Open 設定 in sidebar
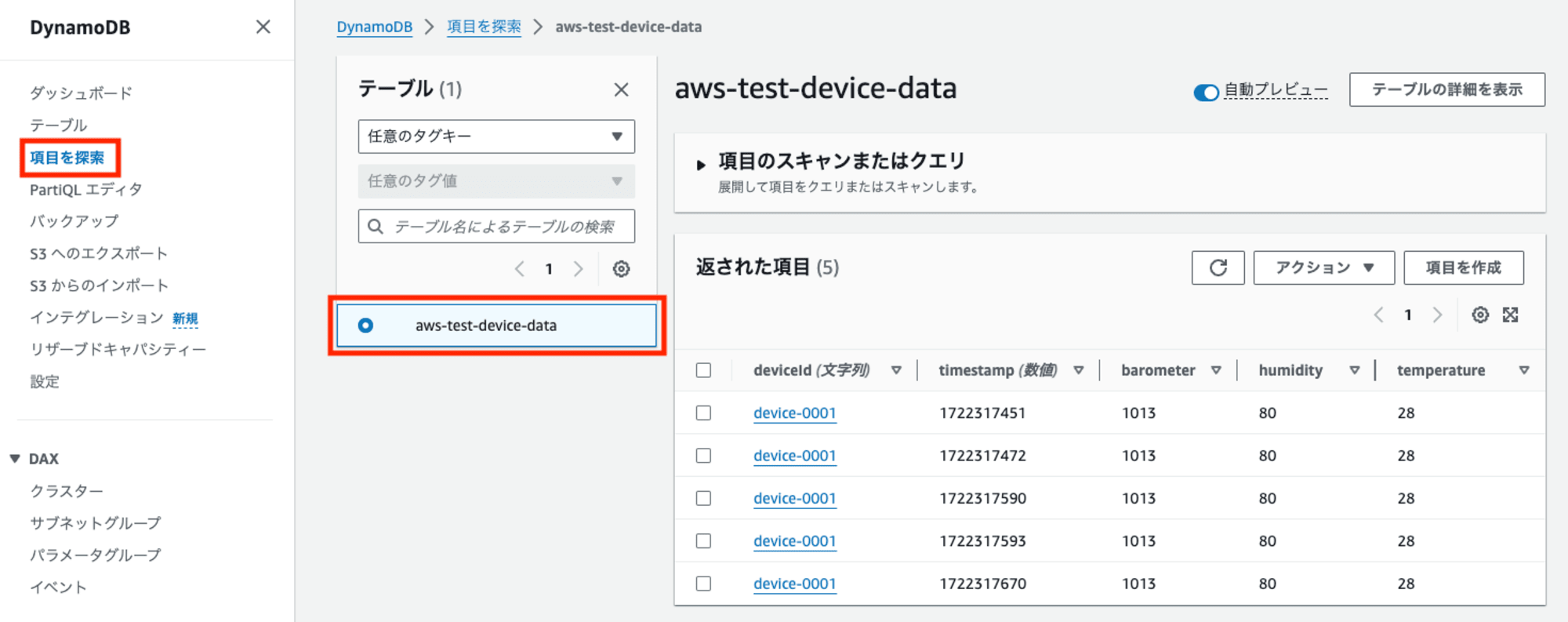This screenshot has width=1568, height=622. [45, 382]
